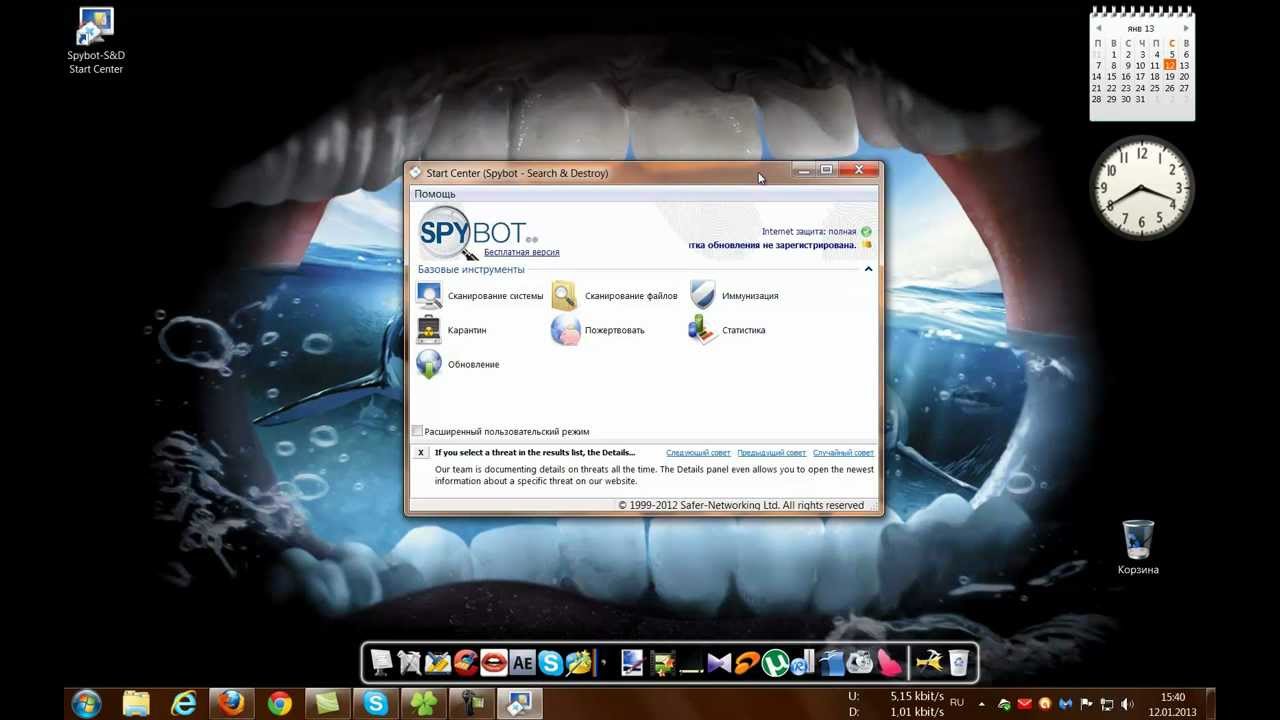Screen dimensions: 1280x720
Task: Open Корзина recycle bin on desktop
Action: click(1138, 547)
